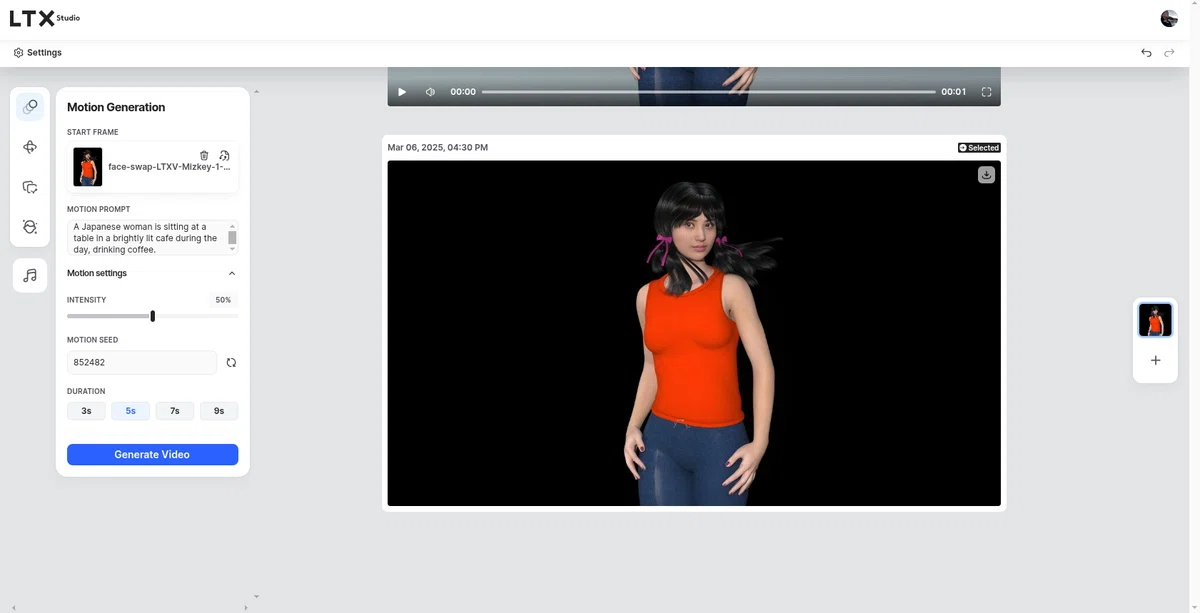Click the Mar 06, 2025 timestamp
This screenshot has width=1200, height=613.
438,147
